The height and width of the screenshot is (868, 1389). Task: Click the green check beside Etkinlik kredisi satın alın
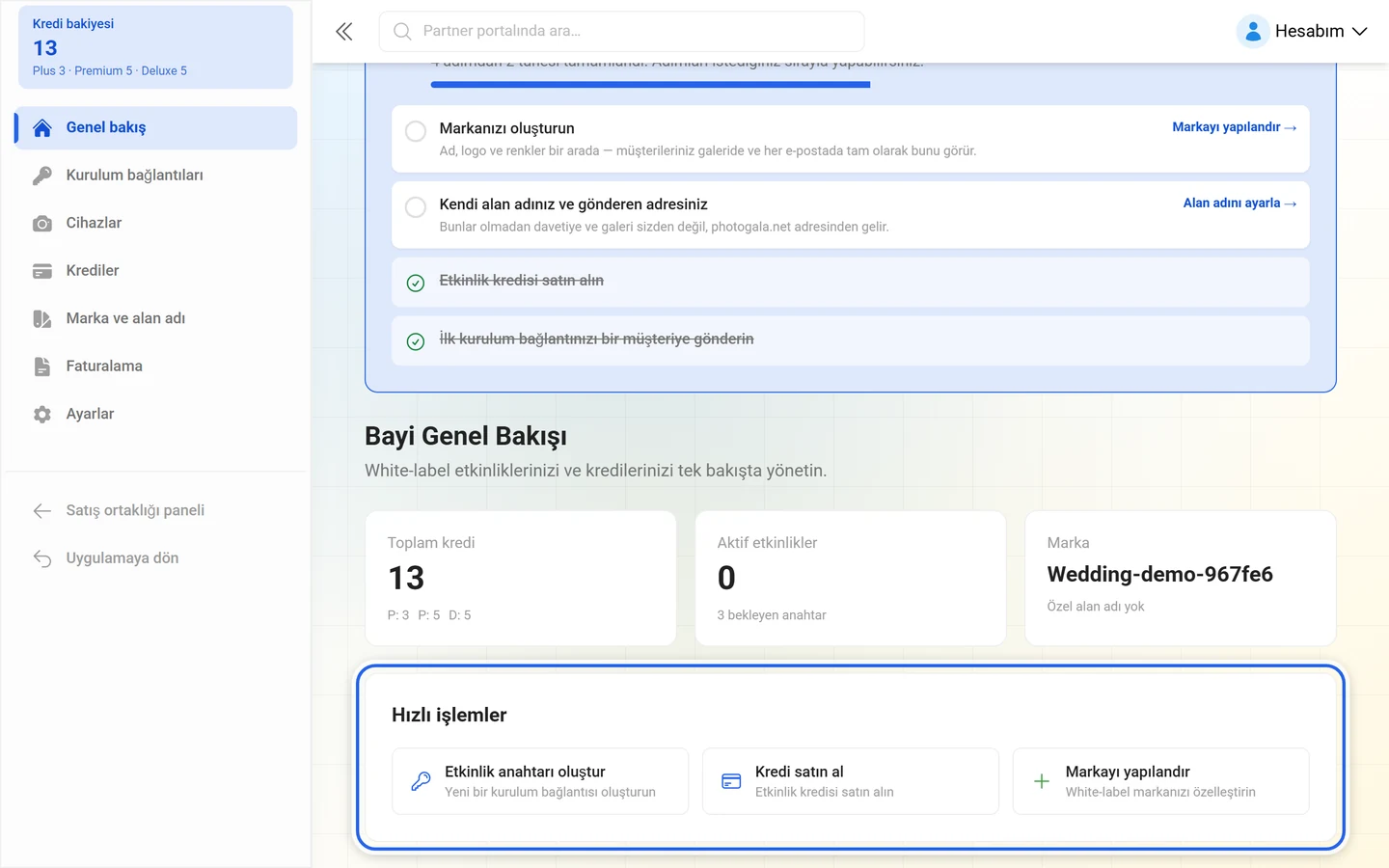click(x=416, y=283)
